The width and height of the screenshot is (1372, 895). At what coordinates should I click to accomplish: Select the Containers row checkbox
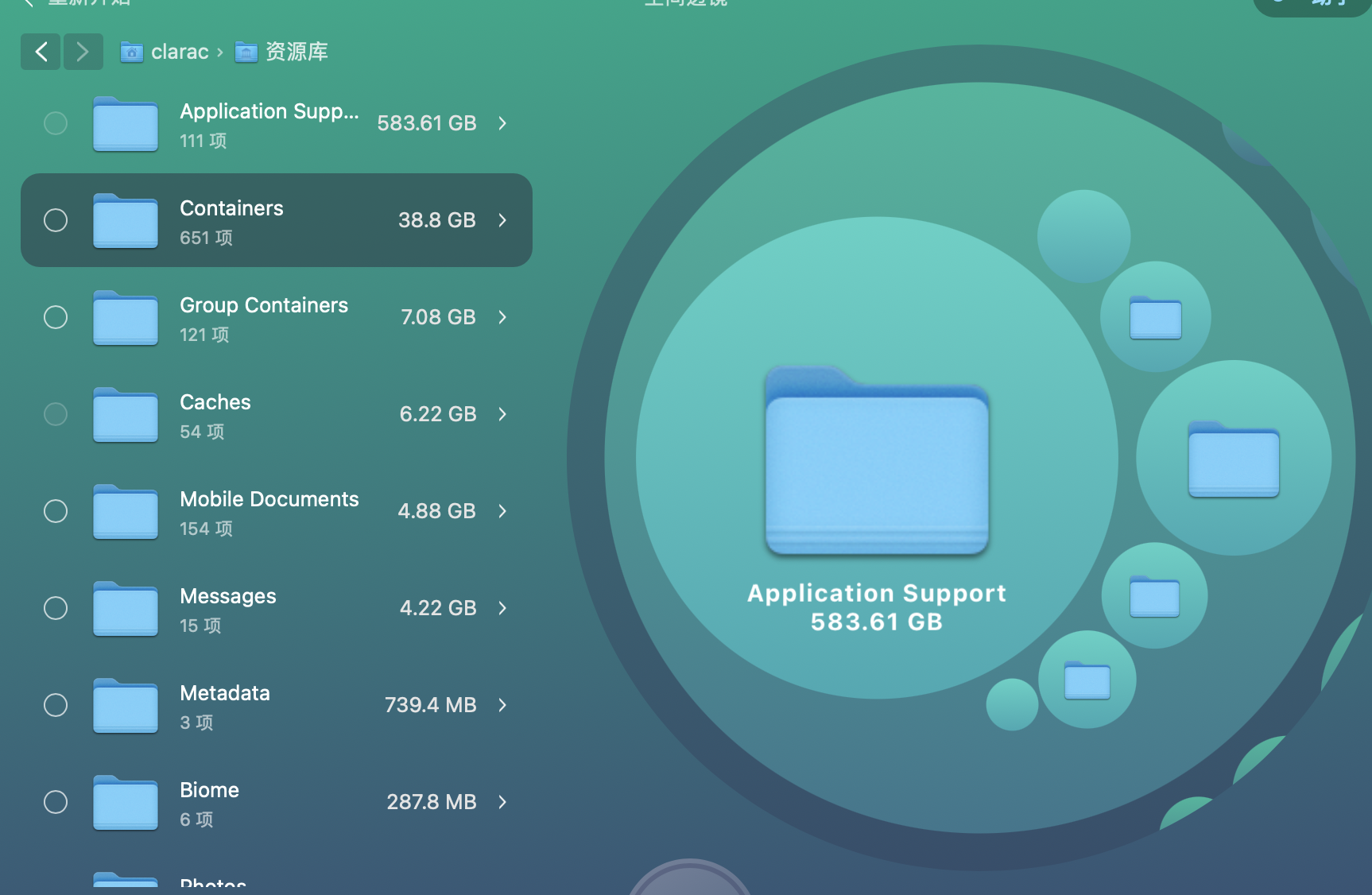[56, 220]
